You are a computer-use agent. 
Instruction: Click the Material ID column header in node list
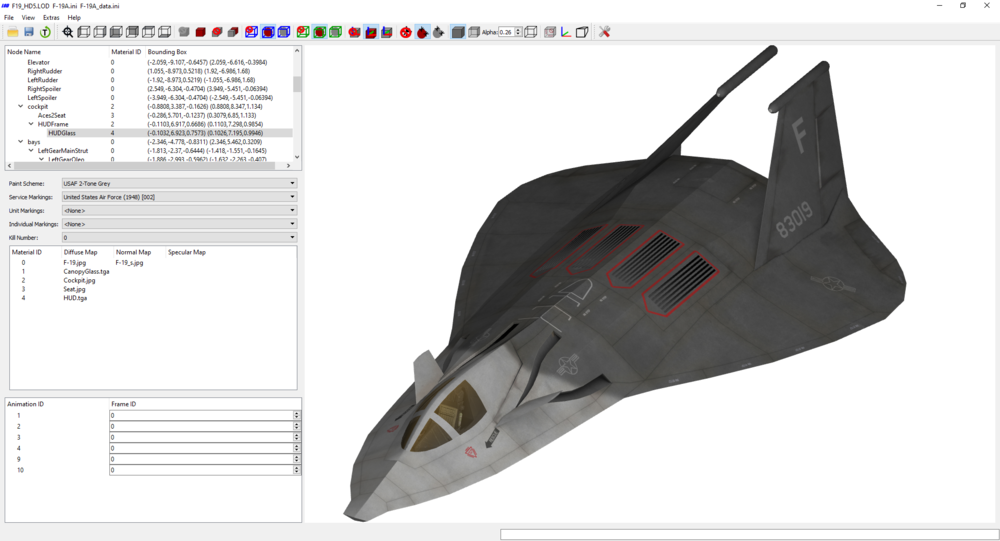(x=127, y=52)
